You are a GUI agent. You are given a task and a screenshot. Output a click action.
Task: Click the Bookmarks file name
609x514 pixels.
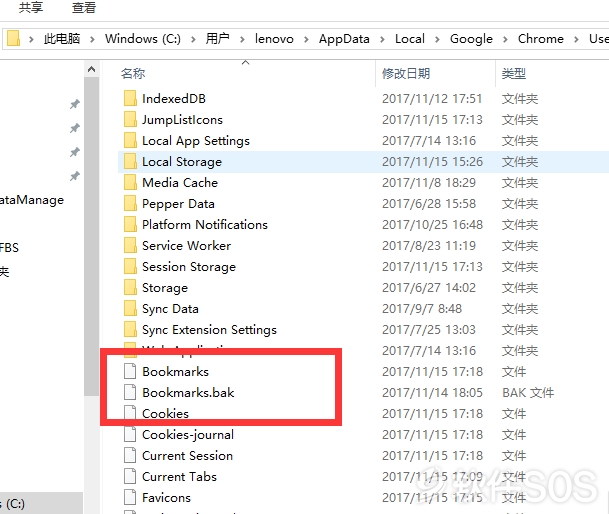(x=176, y=371)
